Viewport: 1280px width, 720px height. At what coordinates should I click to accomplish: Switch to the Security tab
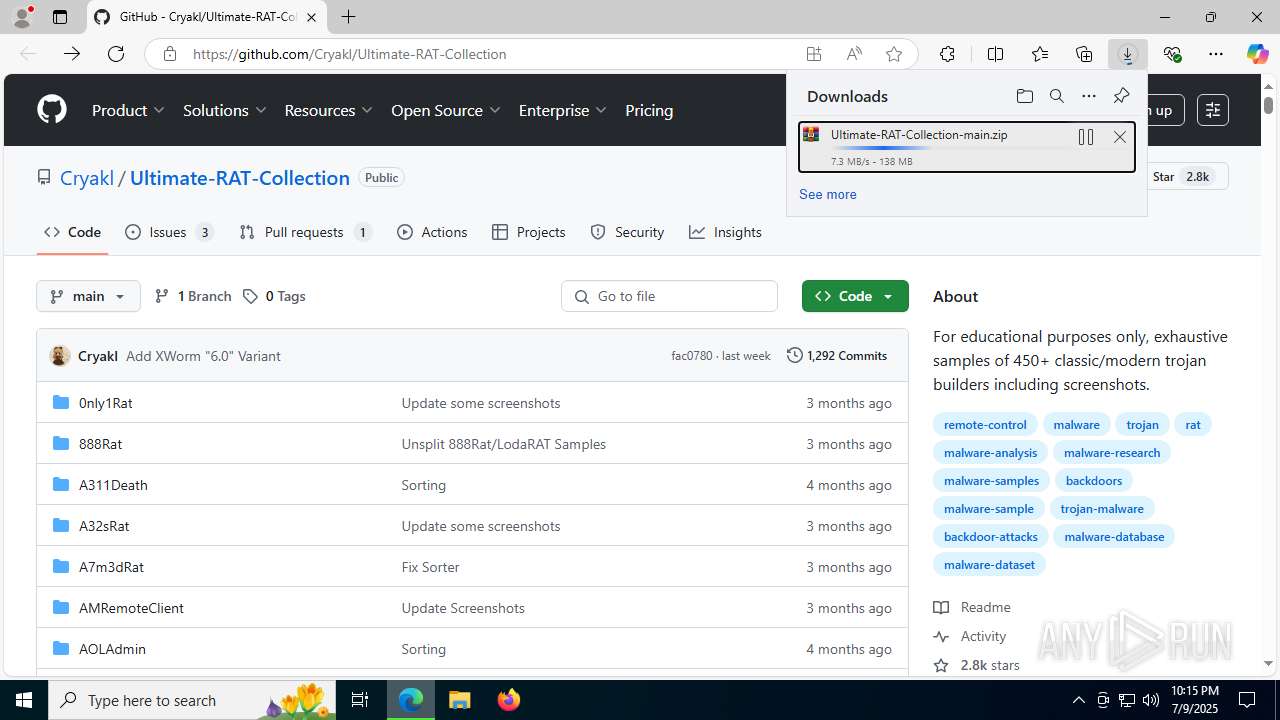[x=627, y=232]
